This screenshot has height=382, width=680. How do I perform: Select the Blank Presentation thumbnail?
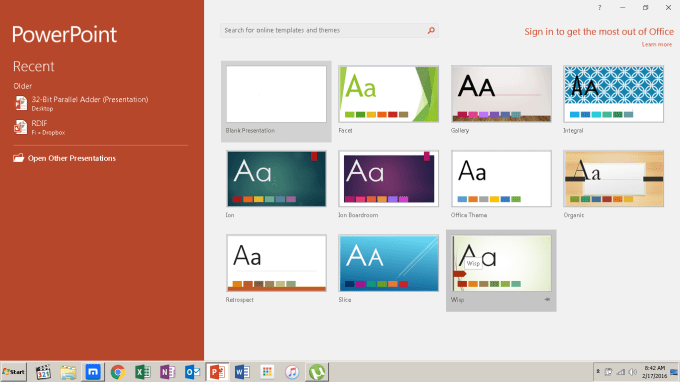click(x=276, y=94)
